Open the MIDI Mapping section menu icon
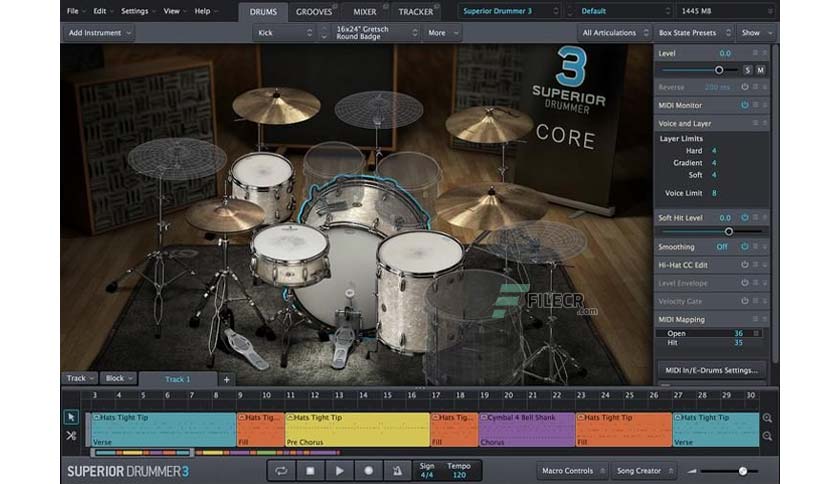The height and width of the screenshot is (484, 836). tap(755, 319)
